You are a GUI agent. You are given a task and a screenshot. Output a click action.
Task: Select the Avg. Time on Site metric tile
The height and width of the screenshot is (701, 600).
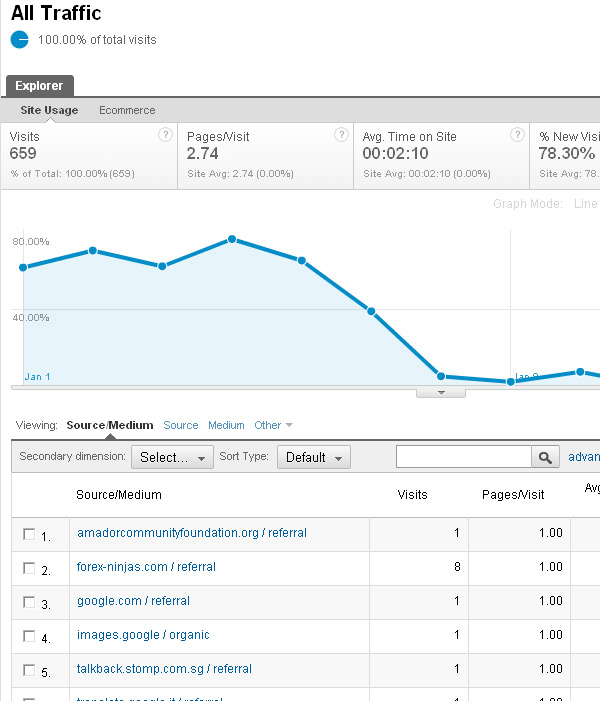tap(442, 156)
